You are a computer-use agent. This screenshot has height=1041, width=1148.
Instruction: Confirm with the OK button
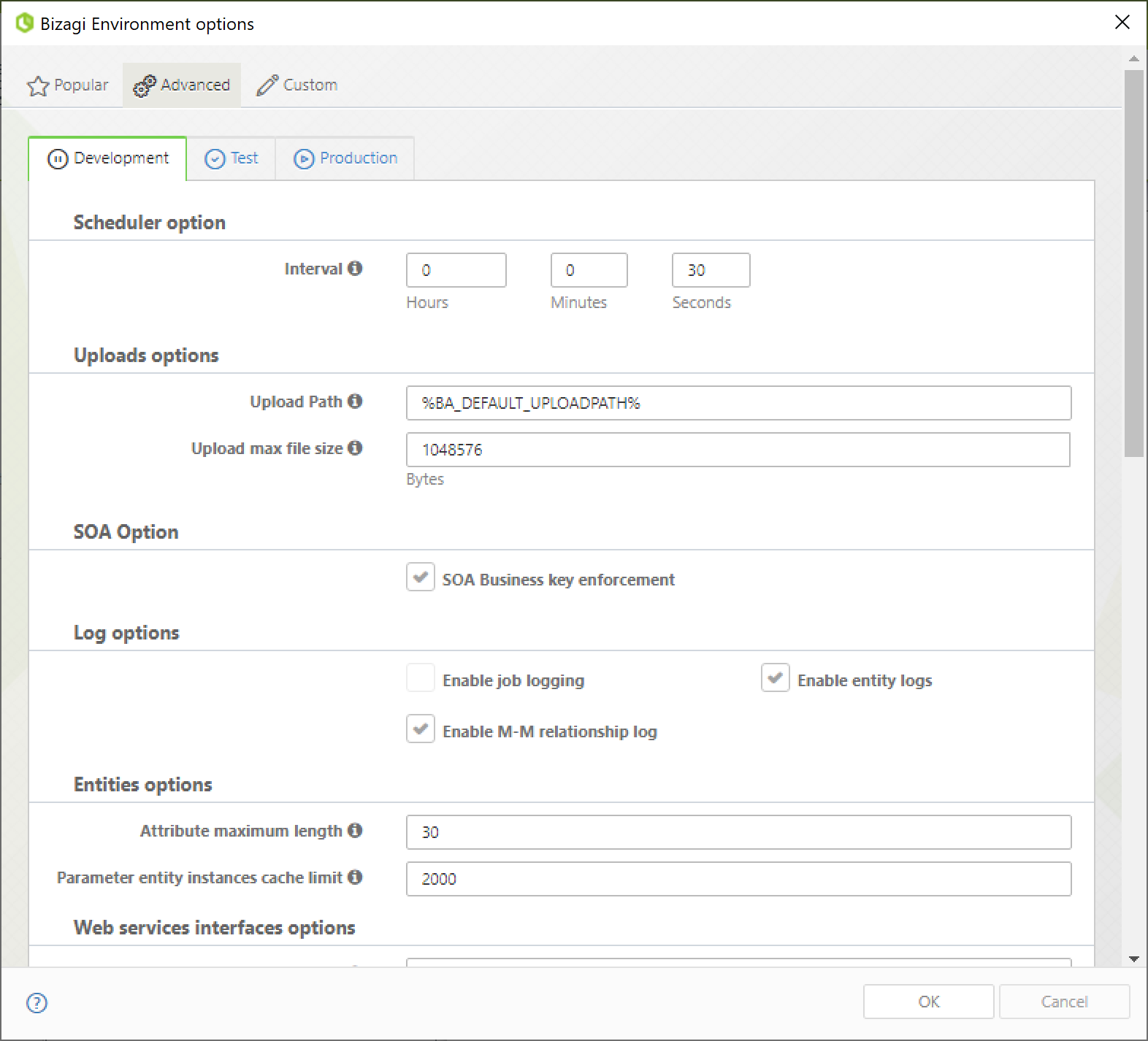tap(929, 1002)
